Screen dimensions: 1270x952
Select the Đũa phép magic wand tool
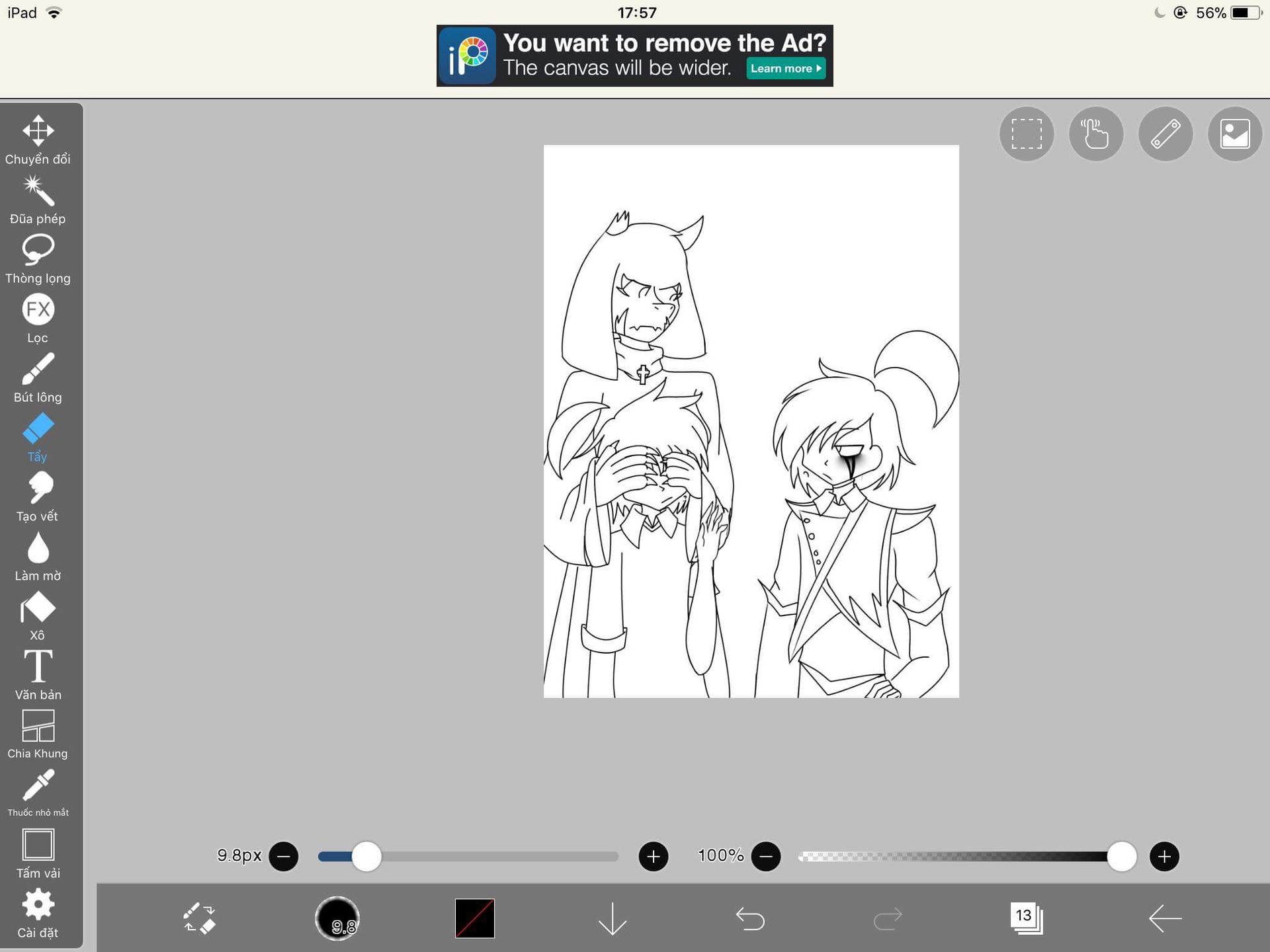[38, 198]
